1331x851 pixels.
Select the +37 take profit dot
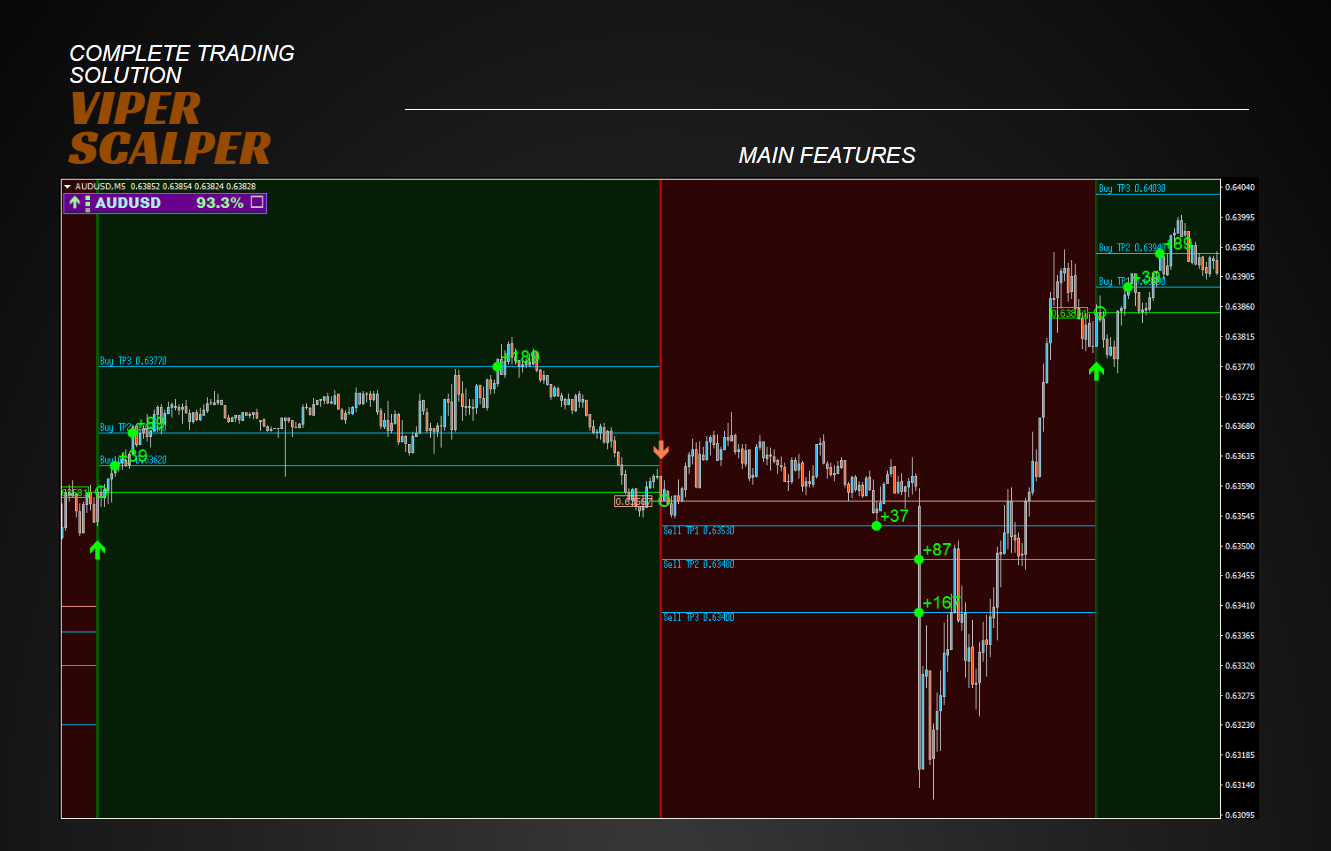pyautogui.click(x=876, y=525)
